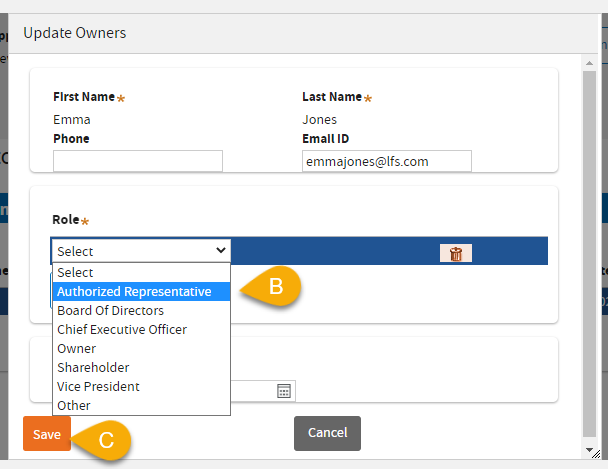Choose the blank Select option in list
The width and height of the screenshot is (608, 469).
point(141,272)
